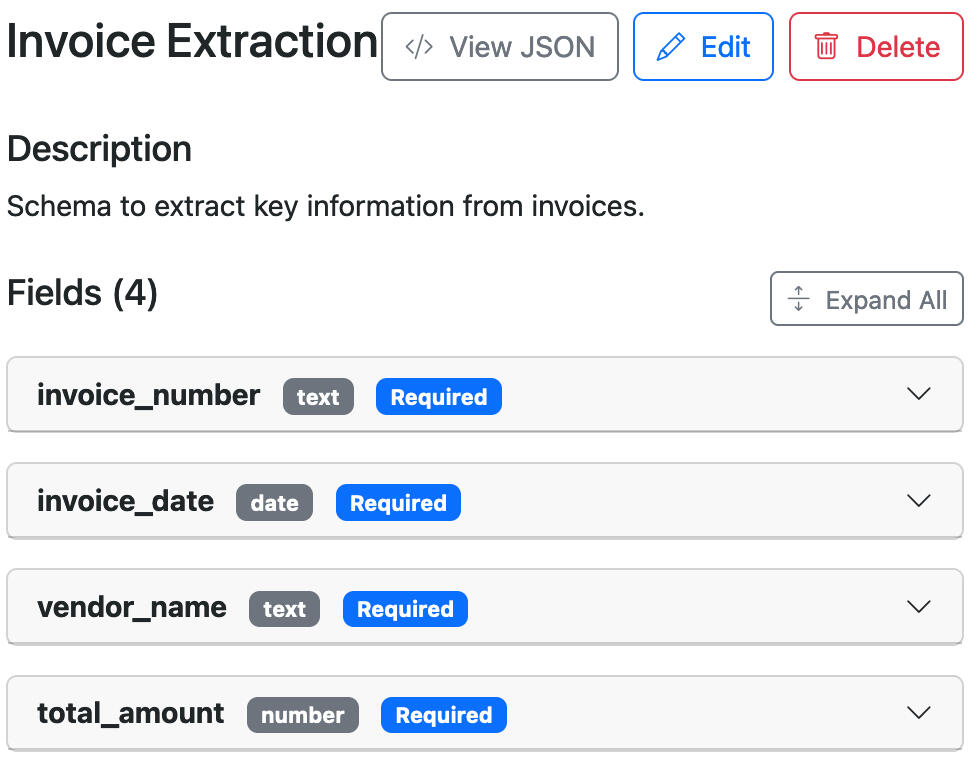Click the number type badge
Viewport: 970px width, 760px height.
click(x=302, y=715)
